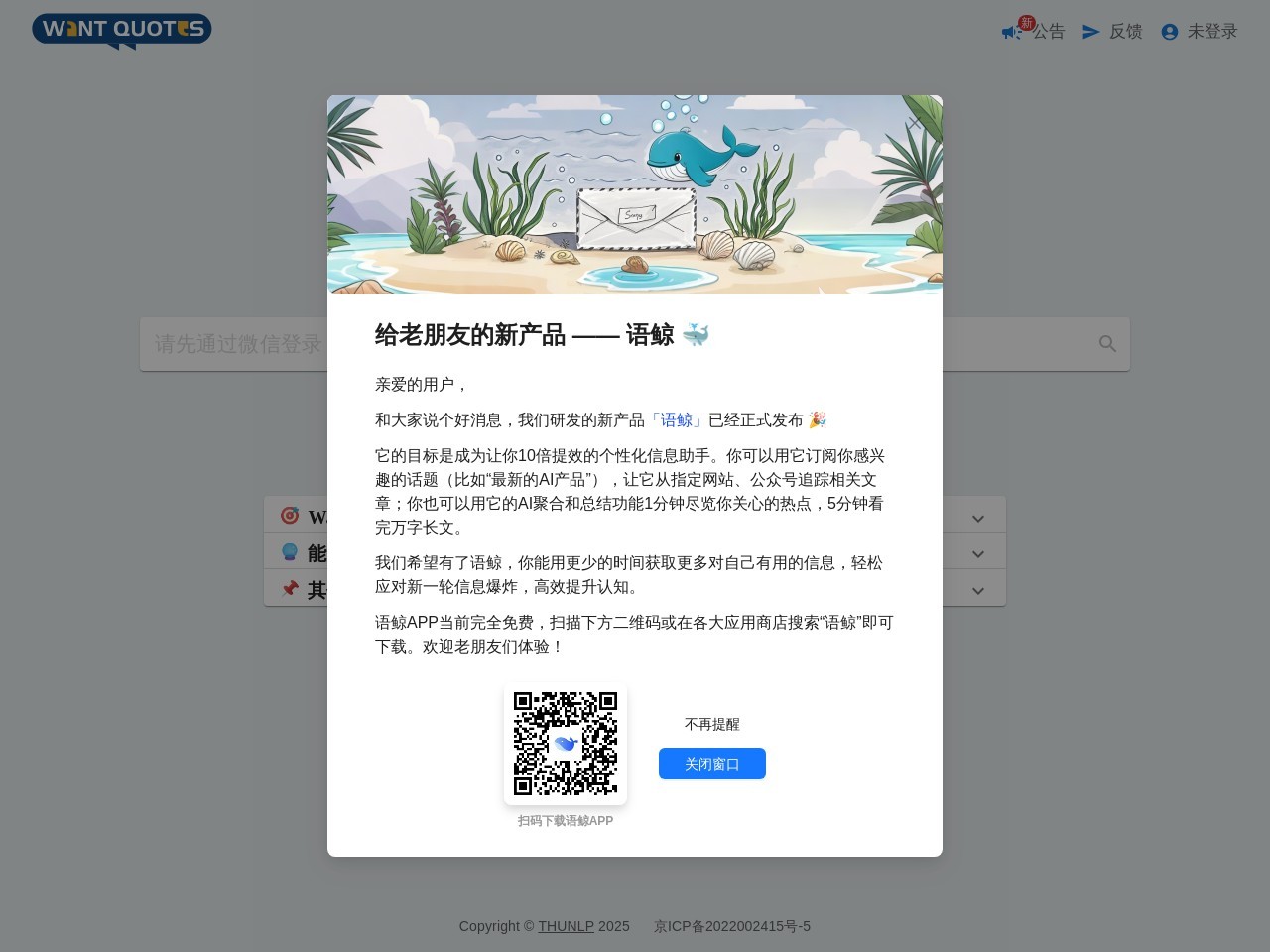Open the announcements megaphone icon

(x=1011, y=33)
